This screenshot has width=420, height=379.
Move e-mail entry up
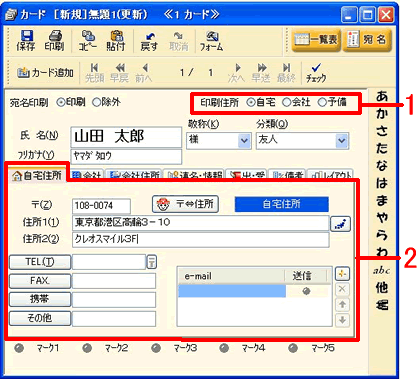tap(342, 304)
